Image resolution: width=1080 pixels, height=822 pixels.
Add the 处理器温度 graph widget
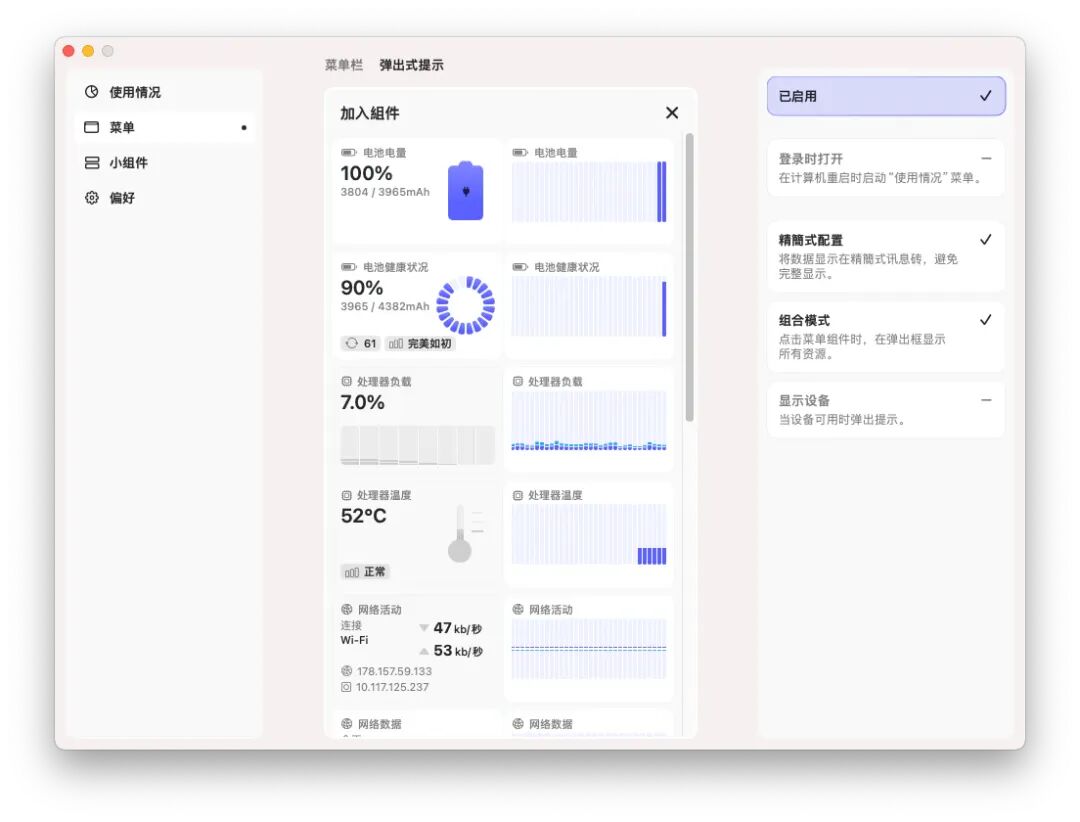point(589,534)
